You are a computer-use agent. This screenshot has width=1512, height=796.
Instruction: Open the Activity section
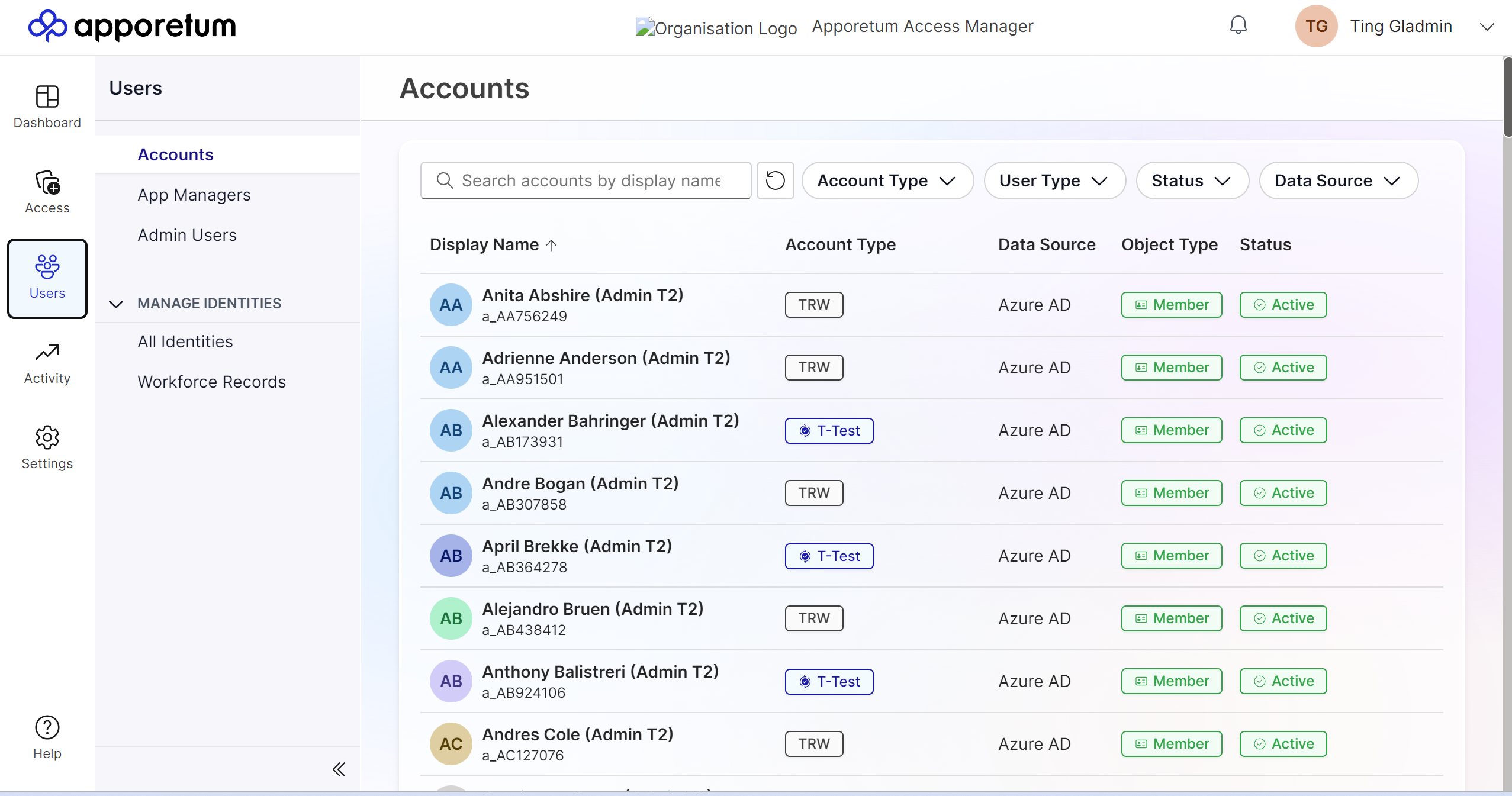[x=47, y=363]
